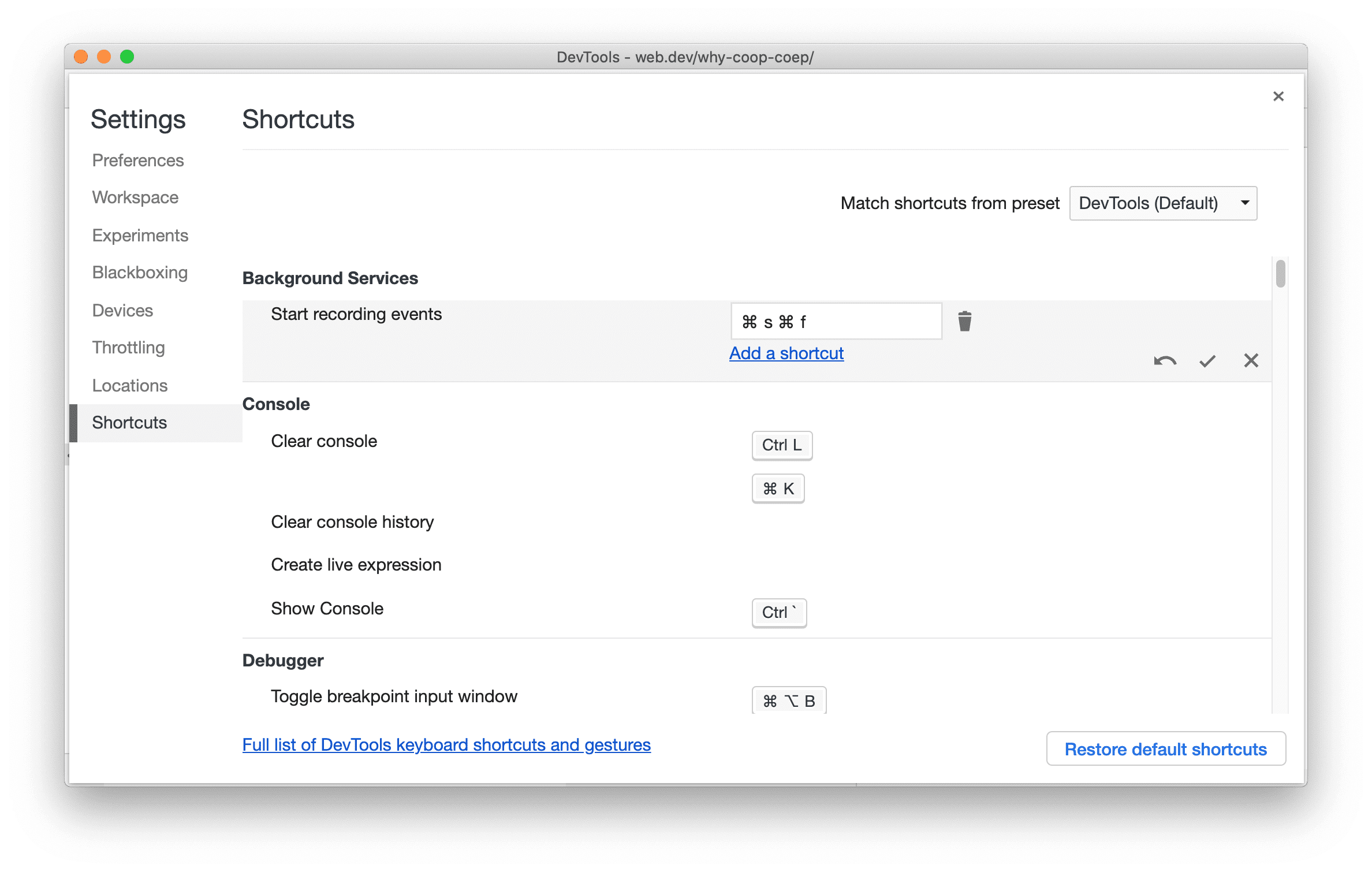Click the close Settings X button
1372x872 pixels.
pyautogui.click(x=1279, y=96)
